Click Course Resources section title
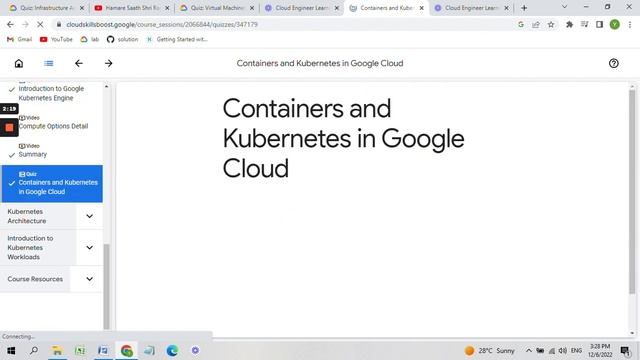This screenshot has height=360, width=640. point(35,279)
